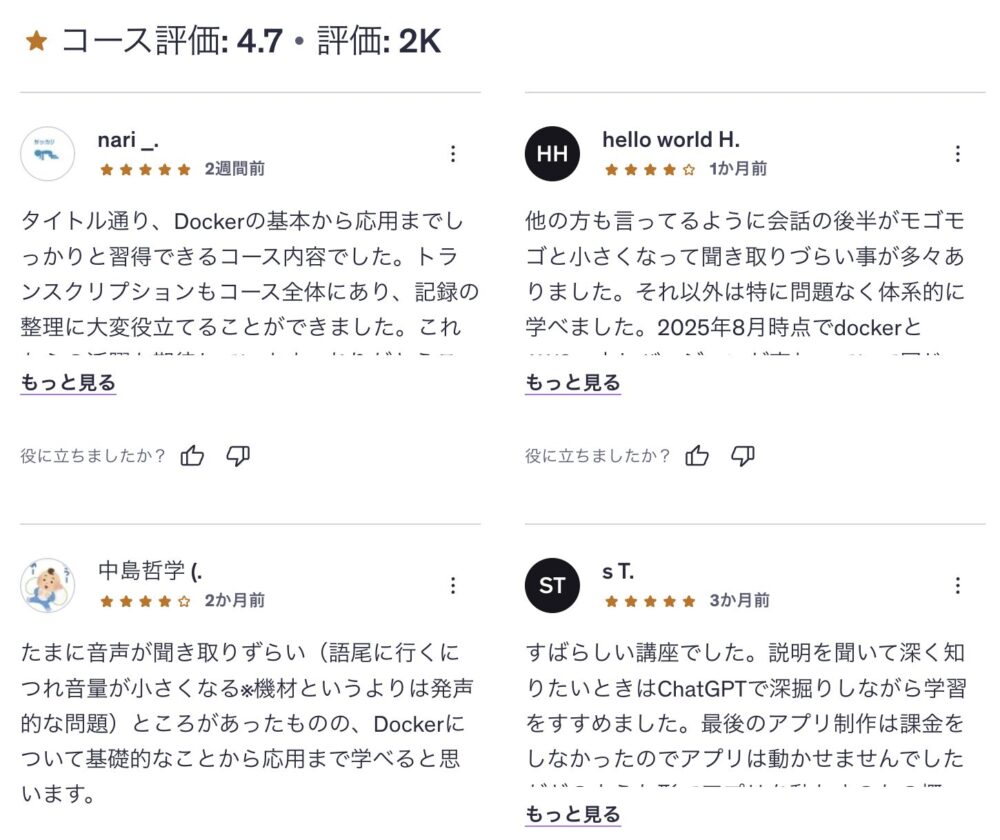Click the gold star beside course rating
This screenshot has height=840, width=1000.
coord(36,42)
